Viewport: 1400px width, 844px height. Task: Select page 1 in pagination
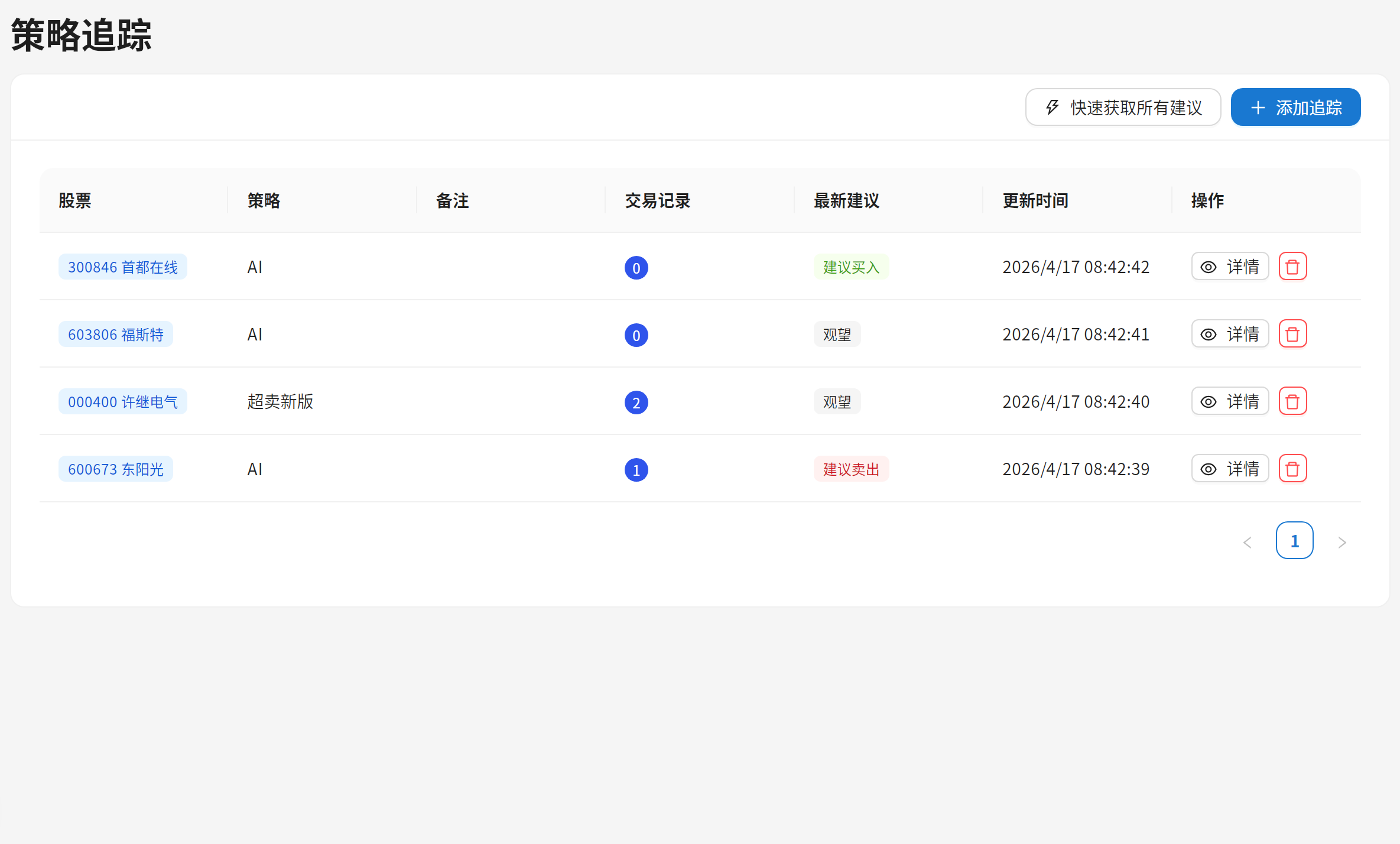pyautogui.click(x=1294, y=541)
